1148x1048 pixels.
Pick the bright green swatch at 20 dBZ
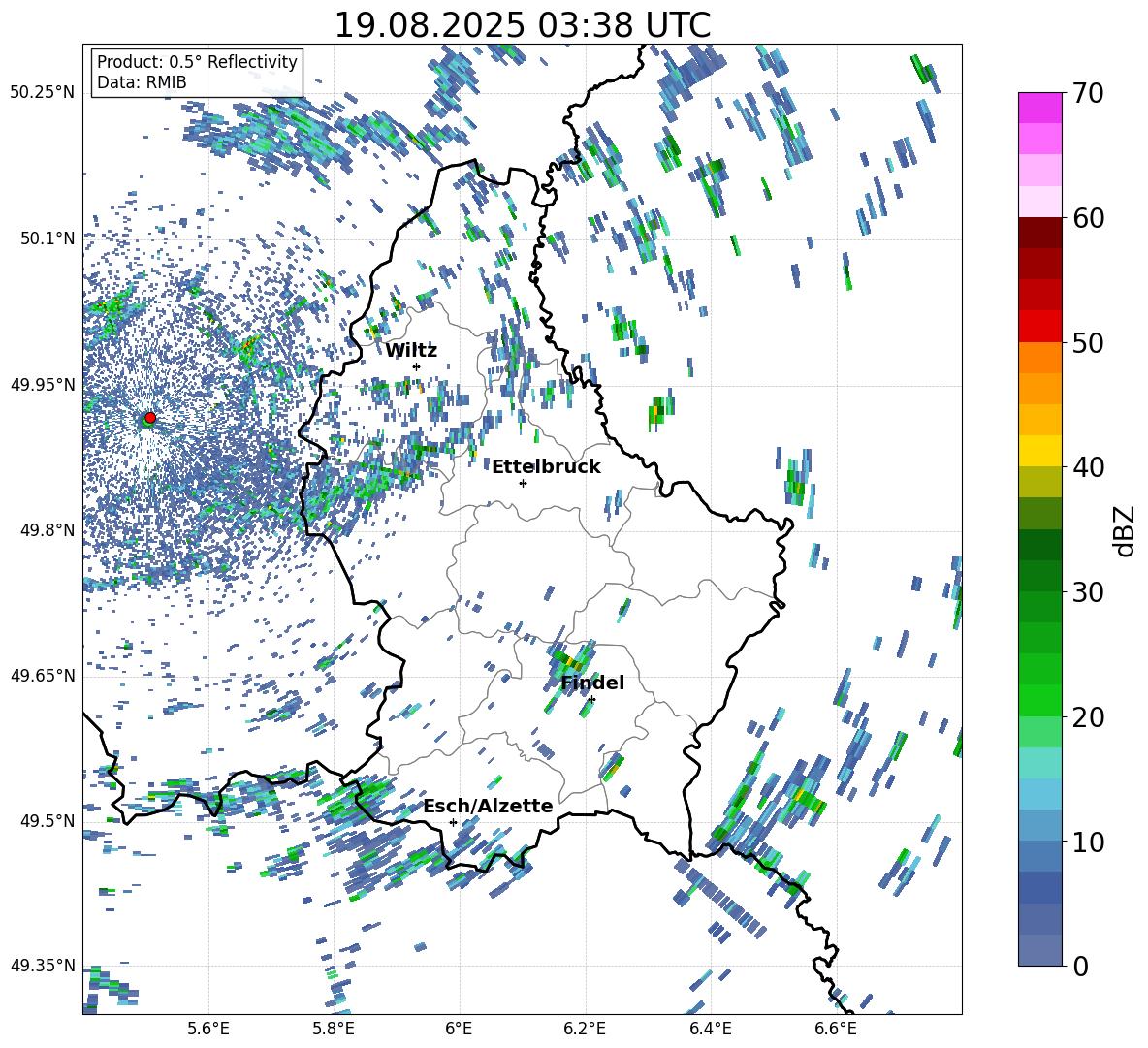pyautogui.click(x=1039, y=700)
